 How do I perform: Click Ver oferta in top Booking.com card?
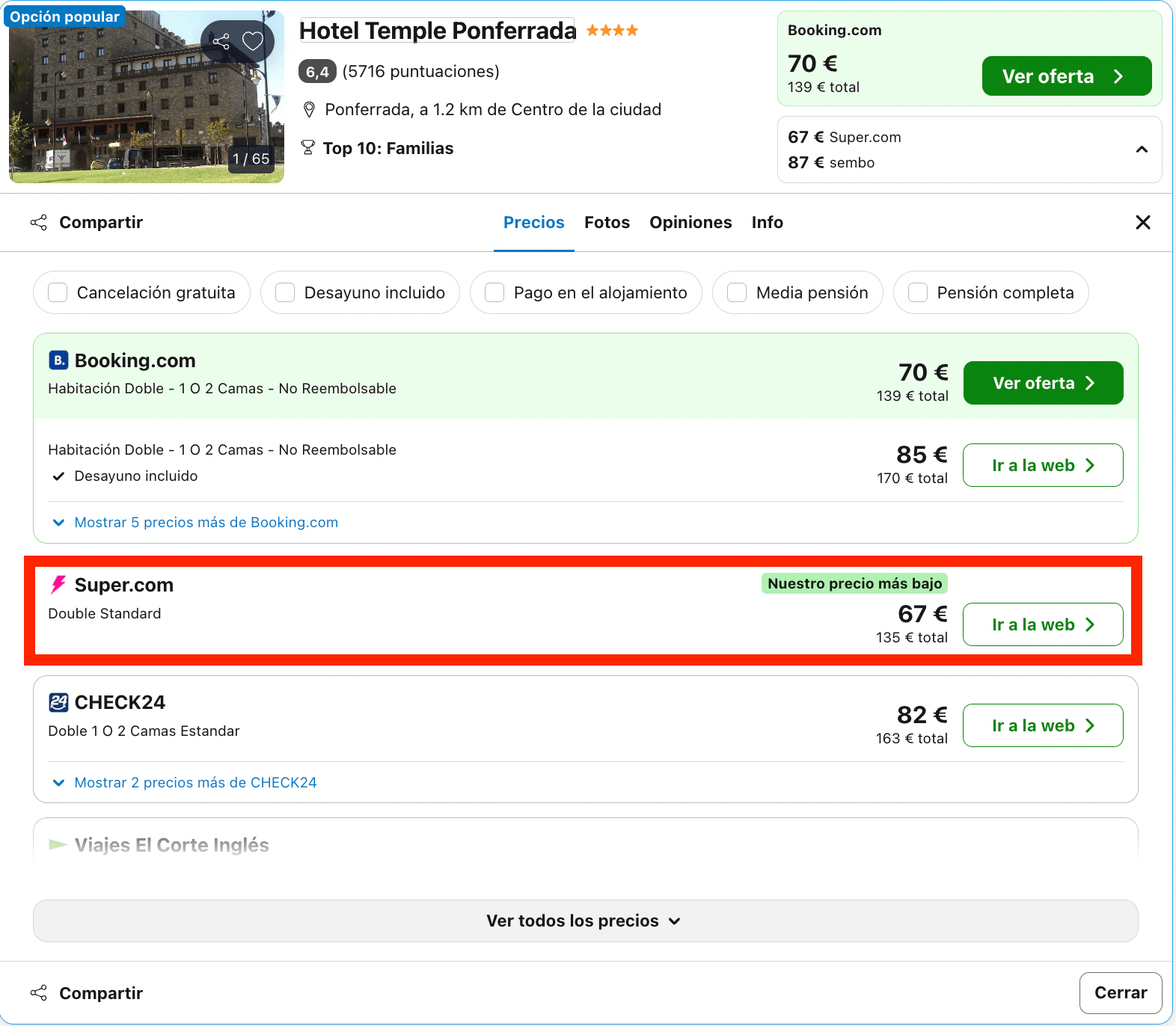(1066, 76)
